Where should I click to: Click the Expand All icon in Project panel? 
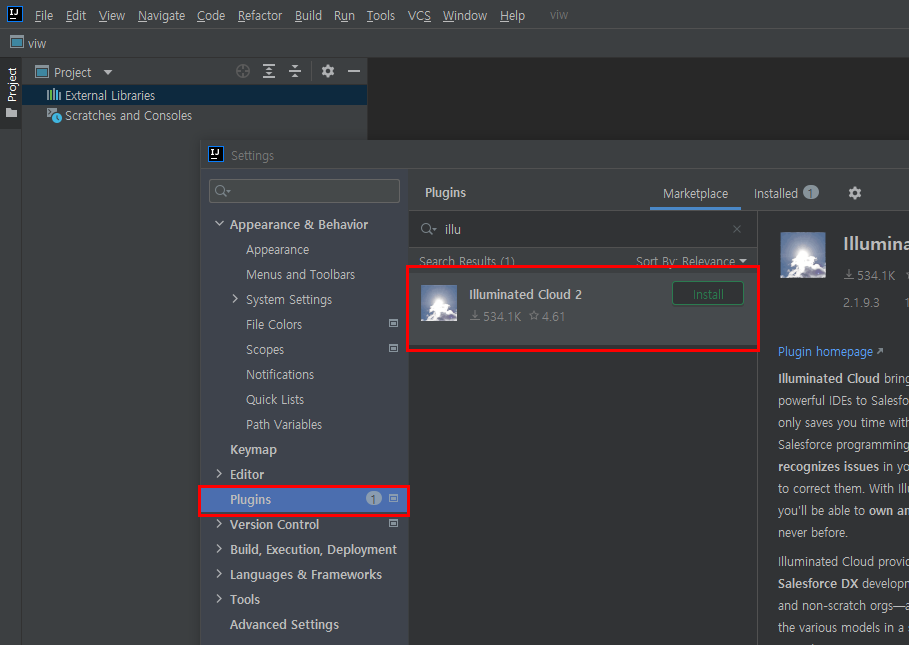point(269,71)
